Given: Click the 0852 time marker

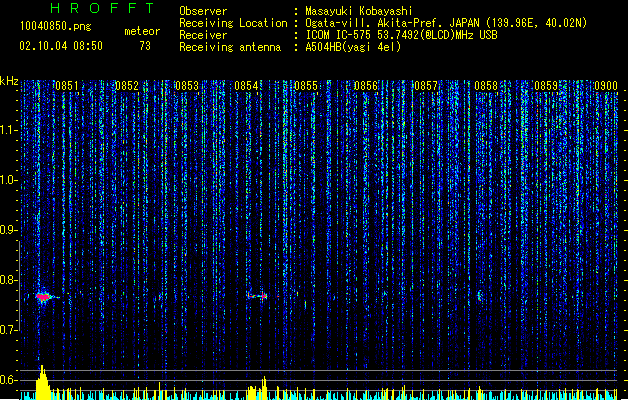Looking at the screenshot, I should [127, 86].
